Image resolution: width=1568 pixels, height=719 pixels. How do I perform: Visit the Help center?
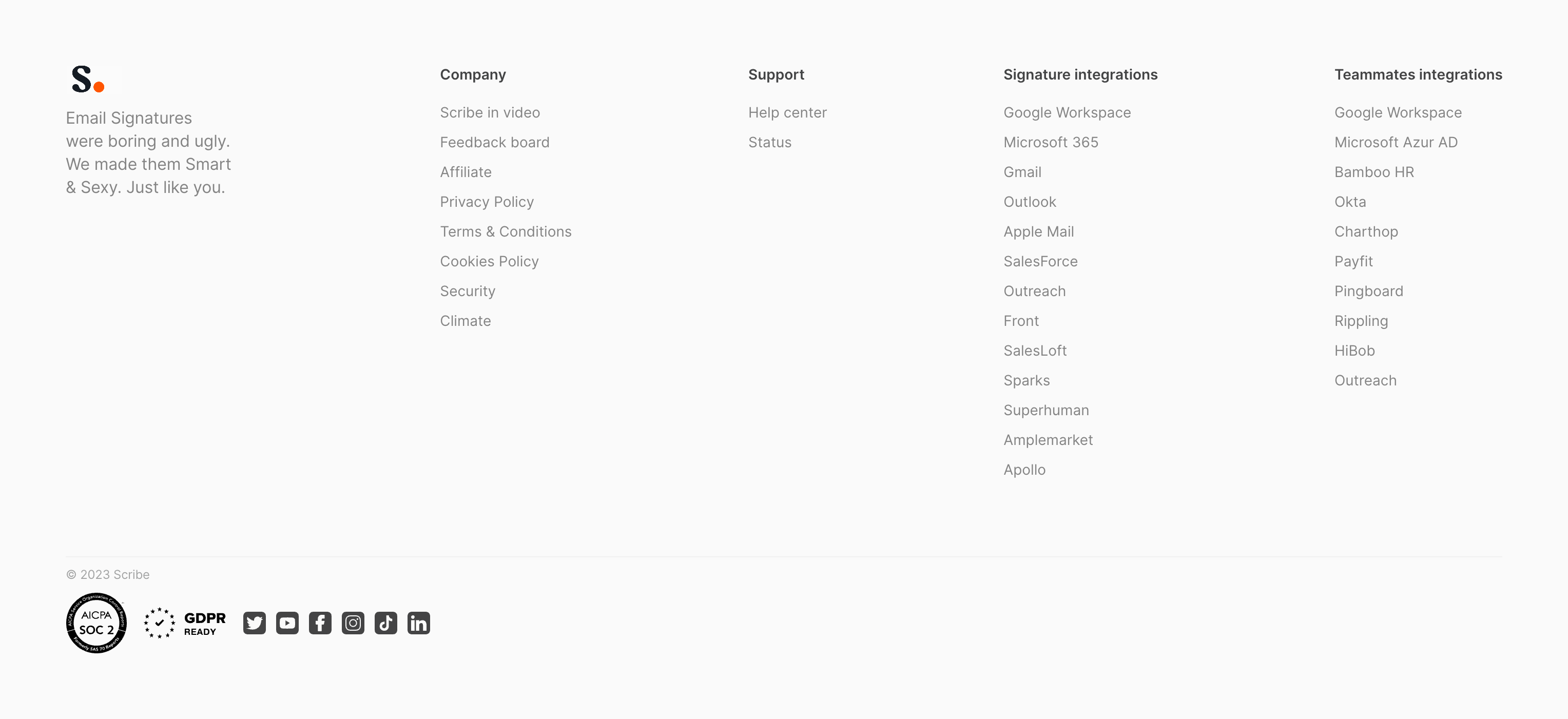coord(787,112)
